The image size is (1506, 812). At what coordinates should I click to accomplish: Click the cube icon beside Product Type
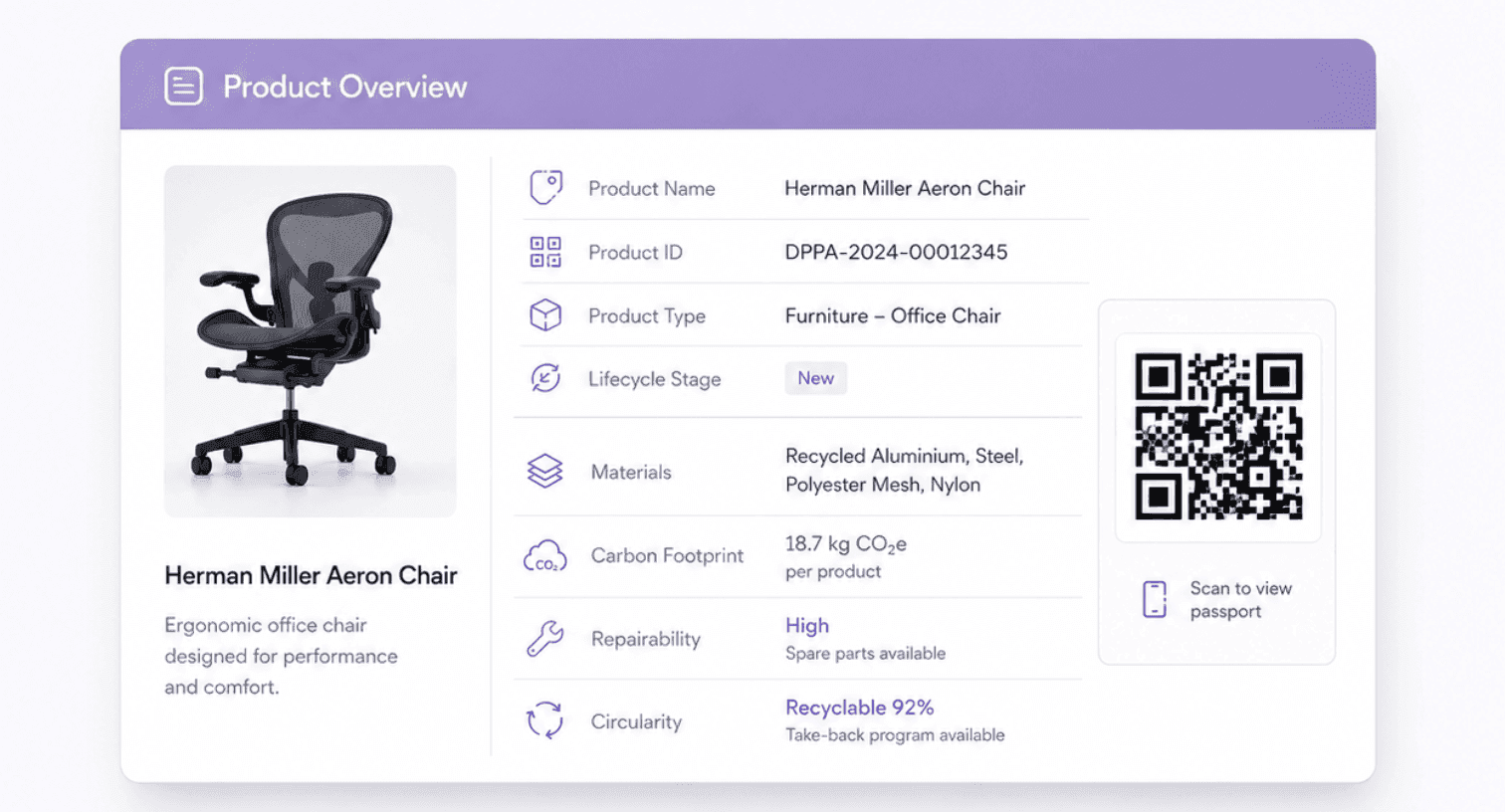click(x=545, y=315)
